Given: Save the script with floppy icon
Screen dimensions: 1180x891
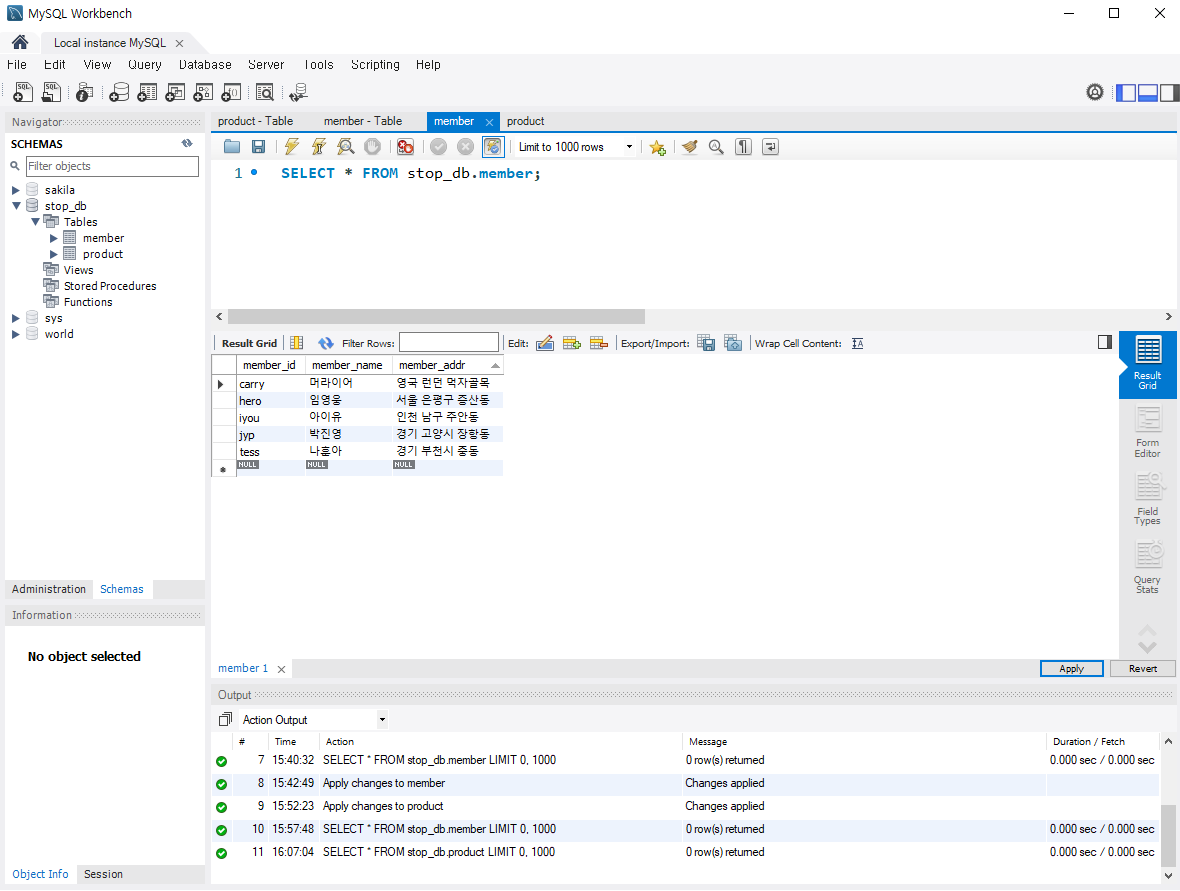Looking at the screenshot, I should [258, 147].
